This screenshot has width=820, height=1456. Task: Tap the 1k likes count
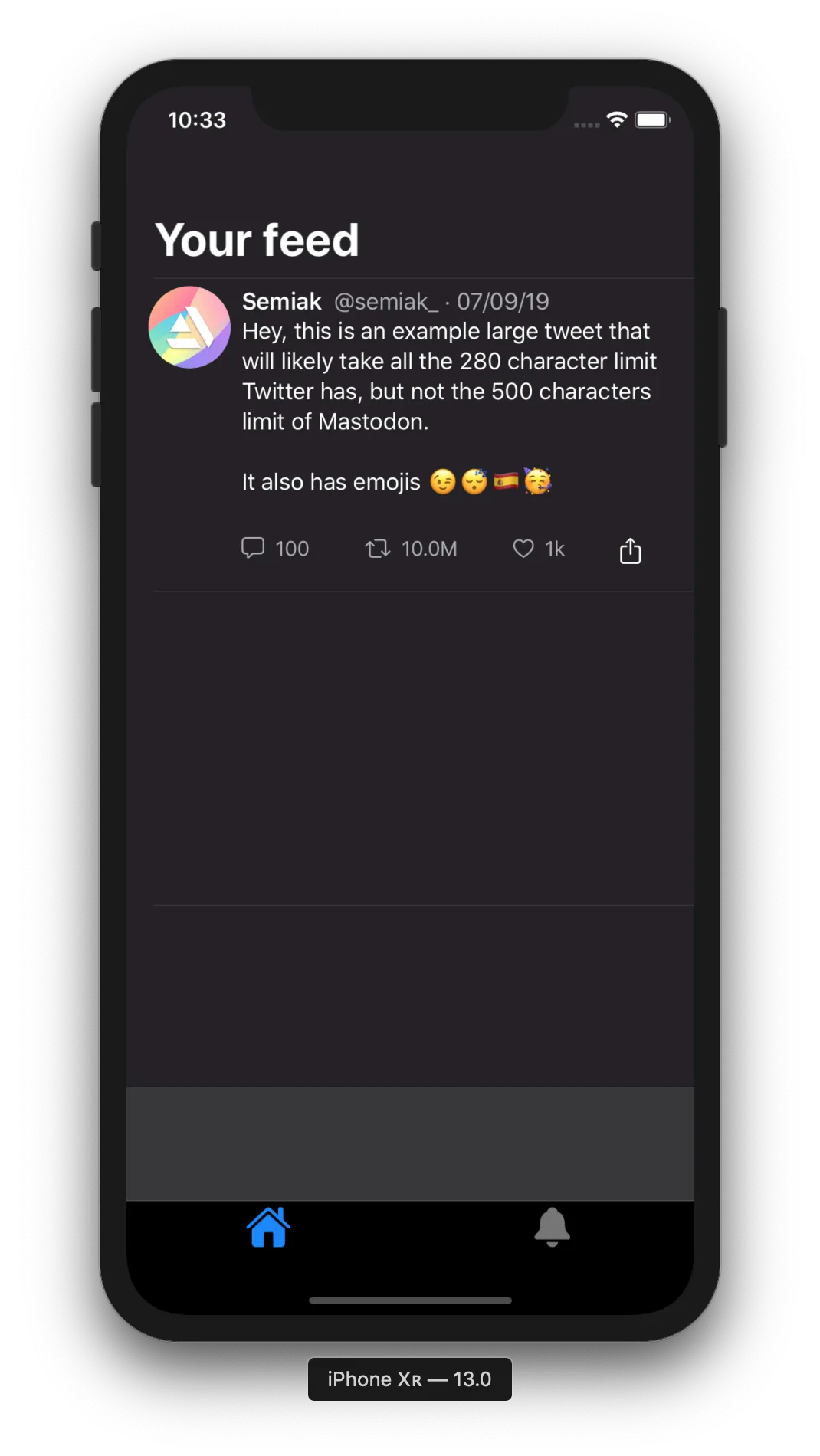(555, 549)
